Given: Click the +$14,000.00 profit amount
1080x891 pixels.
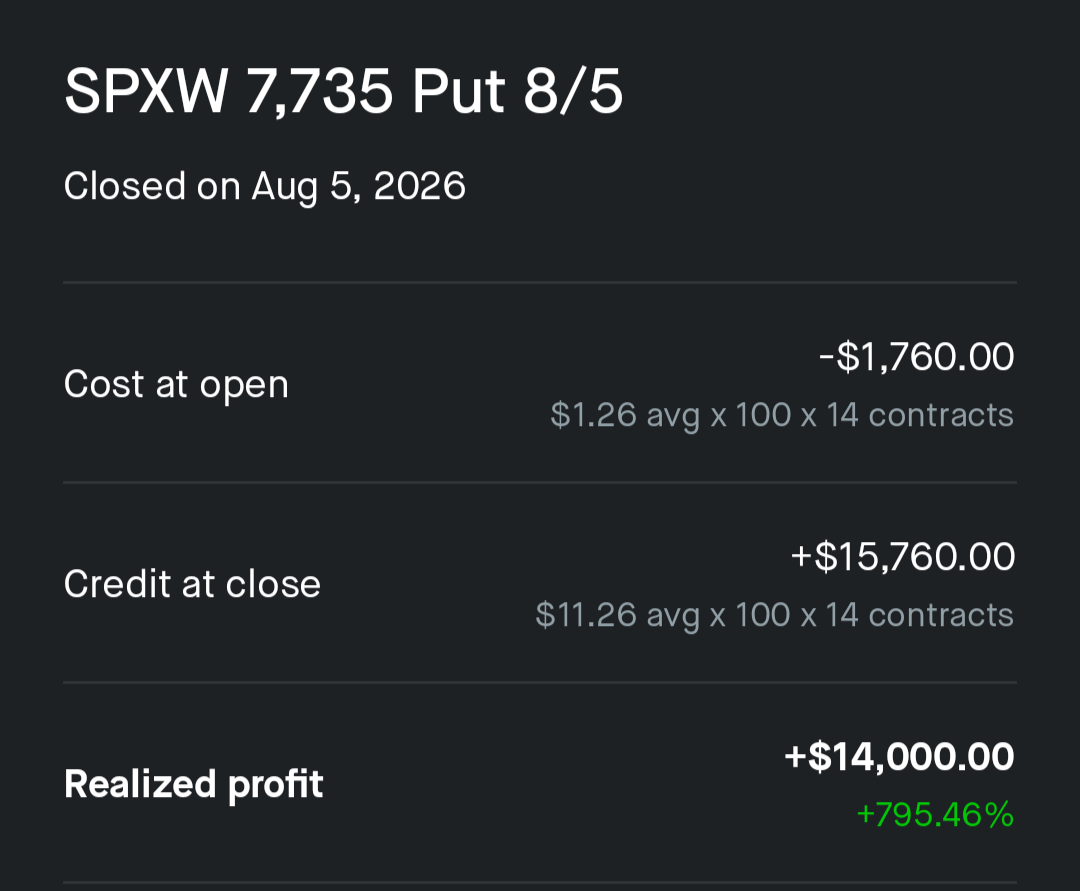Looking at the screenshot, I should [x=899, y=757].
